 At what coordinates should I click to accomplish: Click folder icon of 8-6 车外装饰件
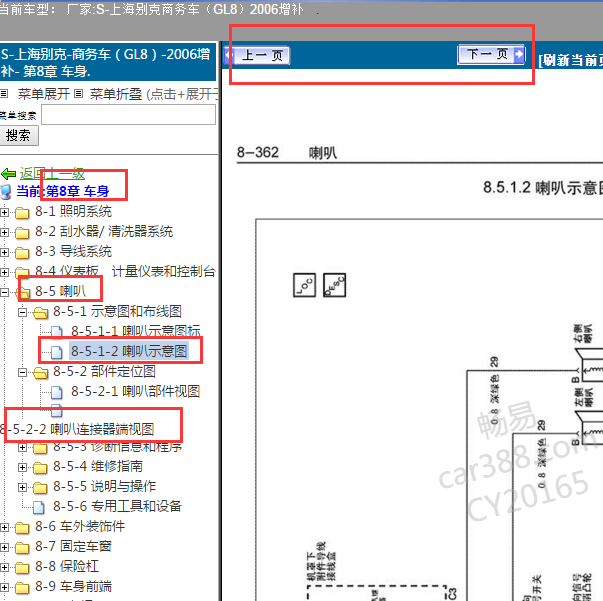pos(22,528)
